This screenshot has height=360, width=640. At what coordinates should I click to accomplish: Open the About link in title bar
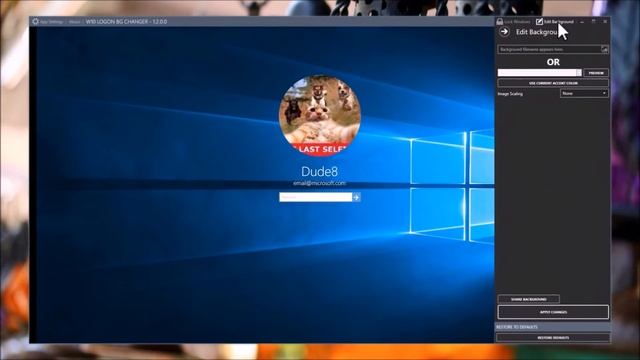[x=74, y=22]
